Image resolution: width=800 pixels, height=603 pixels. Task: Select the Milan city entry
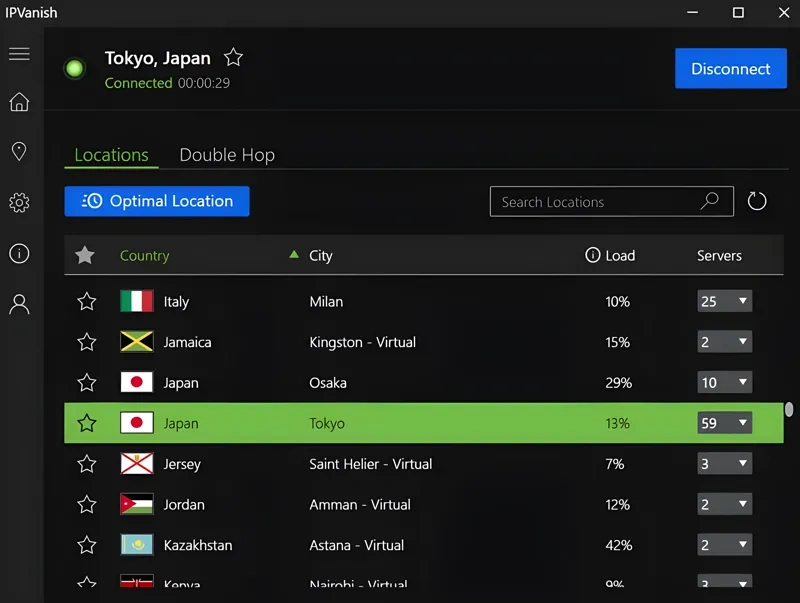click(326, 302)
